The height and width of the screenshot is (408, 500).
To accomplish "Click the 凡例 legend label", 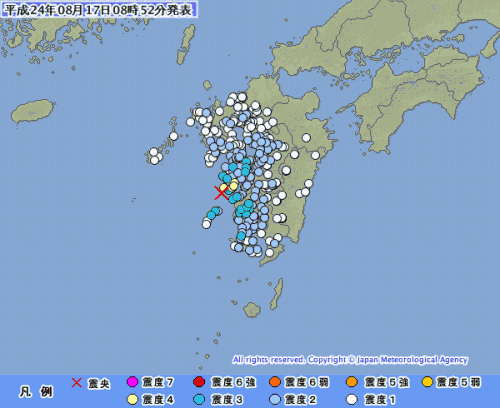I will tap(36, 391).
